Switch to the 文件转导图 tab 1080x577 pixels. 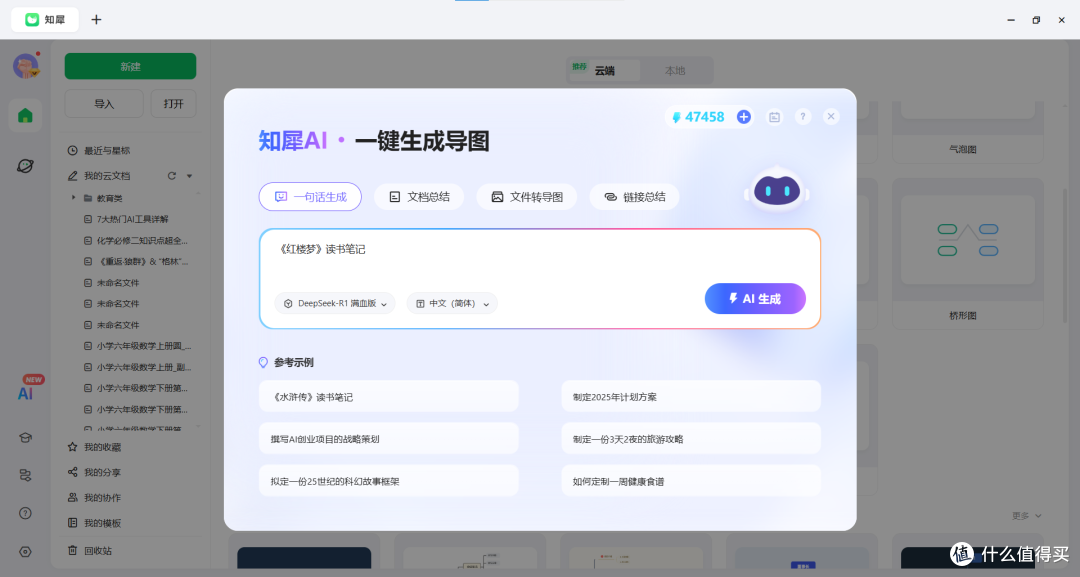coord(527,197)
